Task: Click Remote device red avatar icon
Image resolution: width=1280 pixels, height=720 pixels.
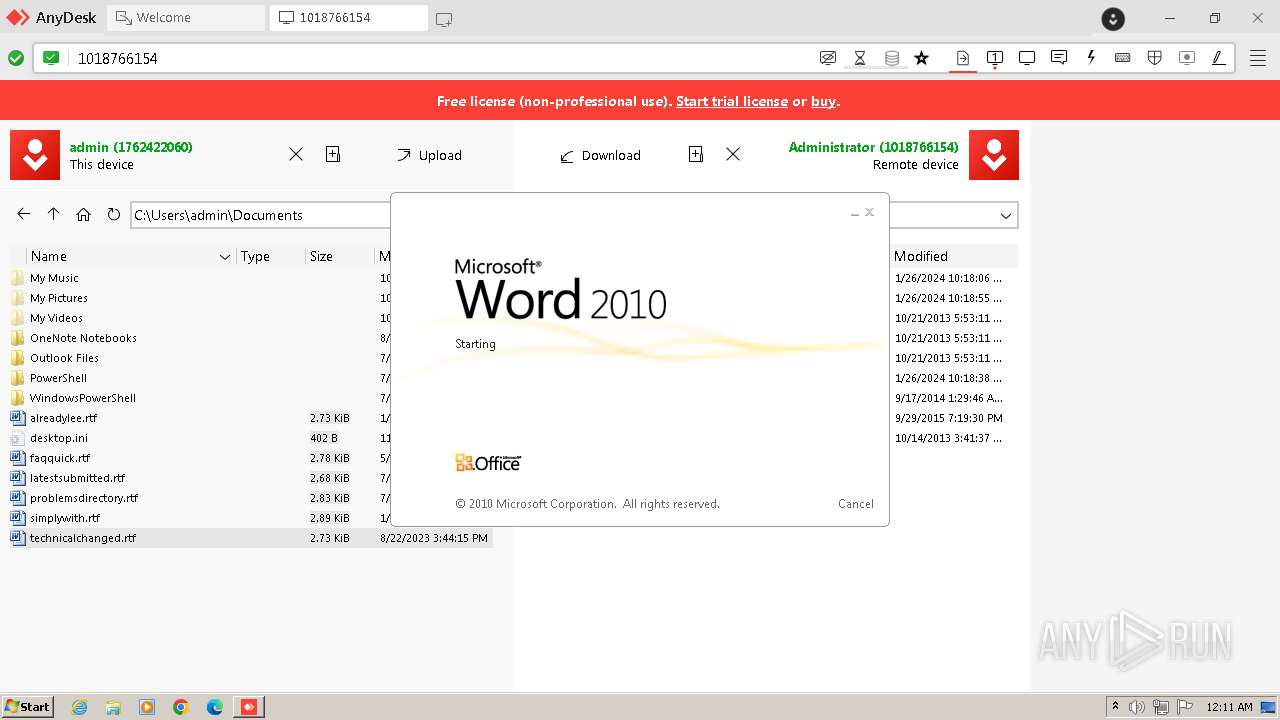Action: (x=994, y=155)
